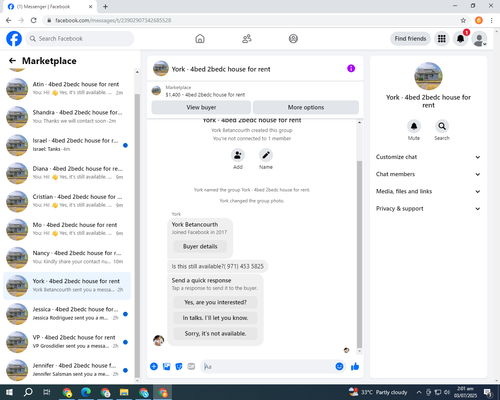The width and height of the screenshot is (500, 400).
Task: Open Atin - 4bed 2bedc house conversation
Action: [x=67, y=89]
